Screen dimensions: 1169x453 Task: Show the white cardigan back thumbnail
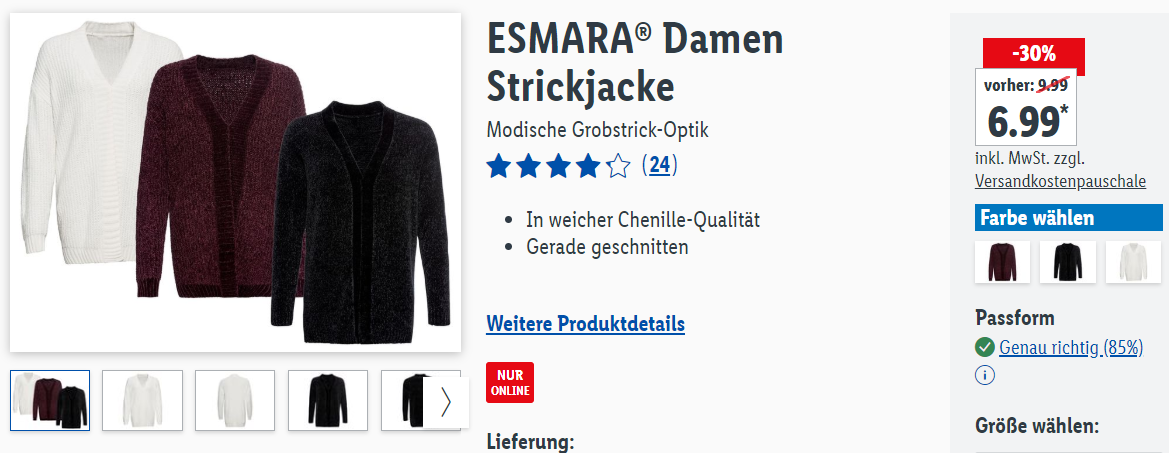(235, 400)
